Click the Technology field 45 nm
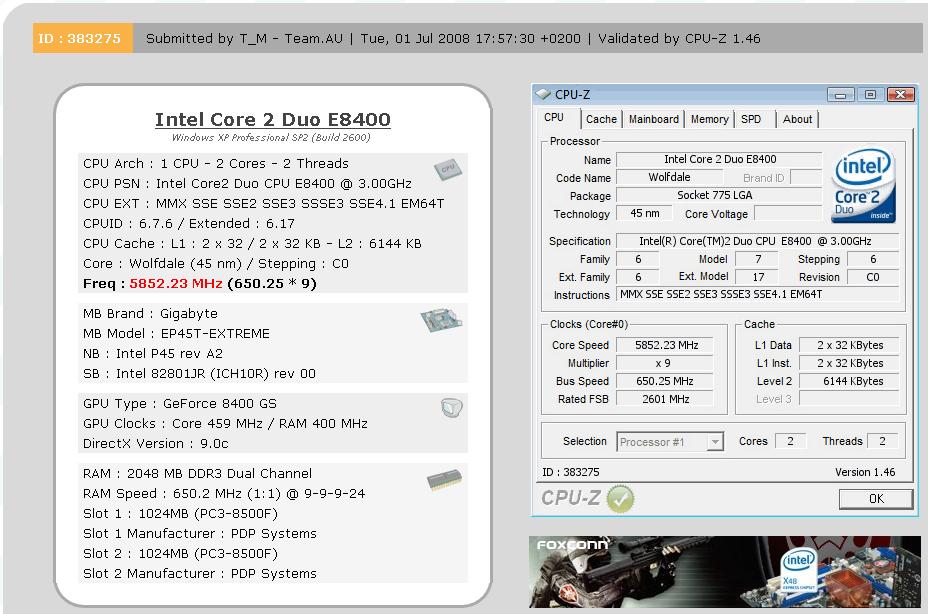This screenshot has width=928, height=614. pyautogui.click(x=645, y=213)
